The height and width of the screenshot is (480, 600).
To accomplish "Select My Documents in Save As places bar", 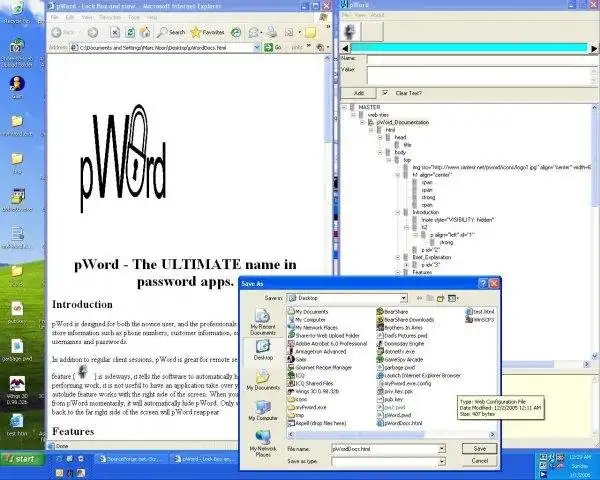I will (x=263, y=380).
